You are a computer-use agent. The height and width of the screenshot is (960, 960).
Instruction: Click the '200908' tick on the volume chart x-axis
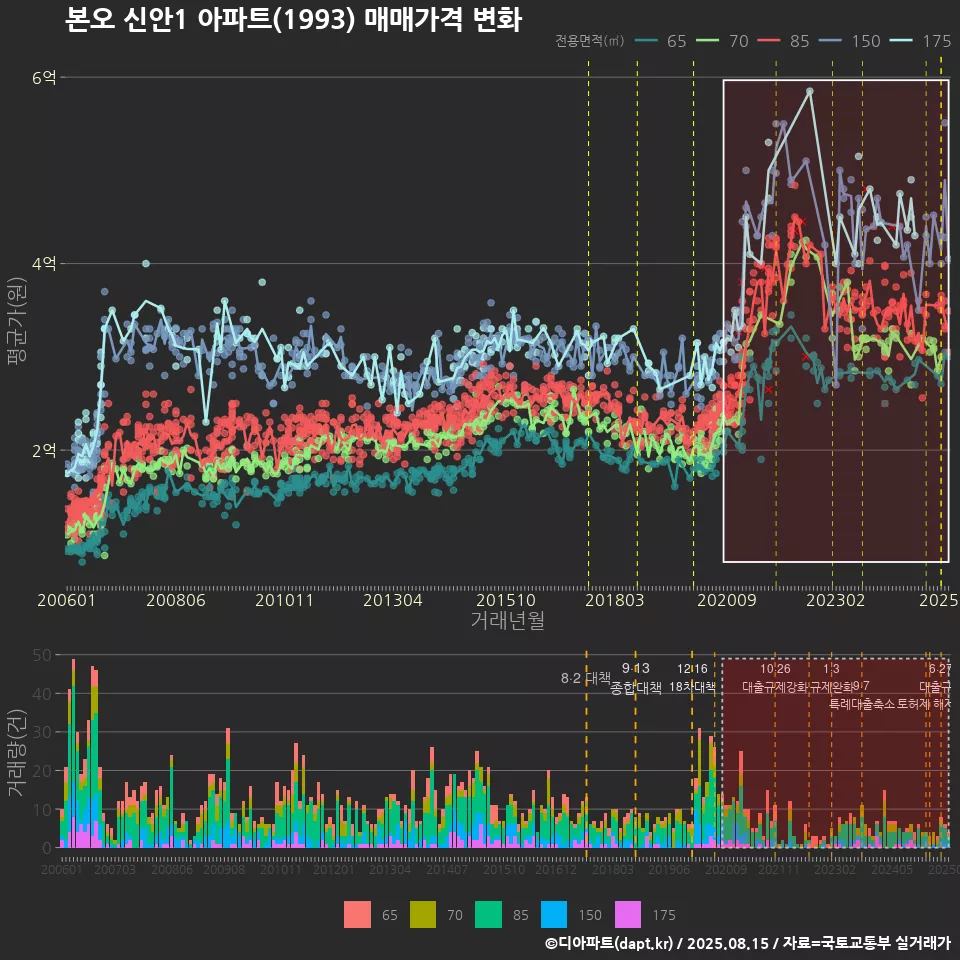224,869
